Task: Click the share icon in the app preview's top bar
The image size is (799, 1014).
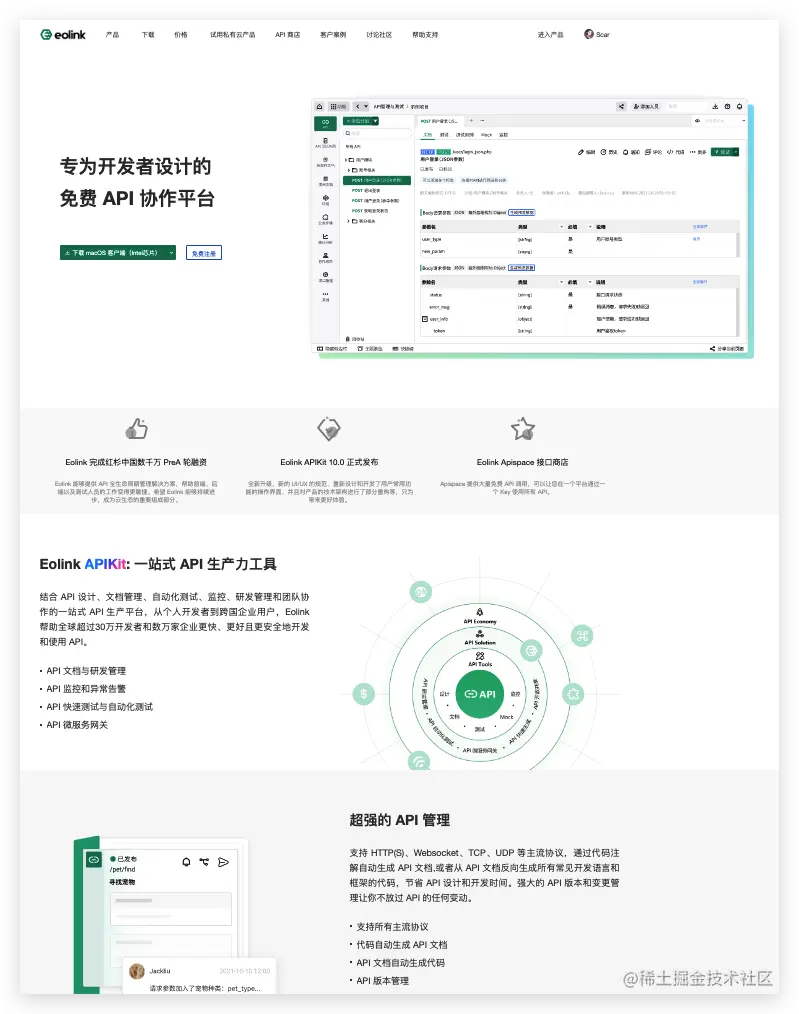Action: (621, 107)
